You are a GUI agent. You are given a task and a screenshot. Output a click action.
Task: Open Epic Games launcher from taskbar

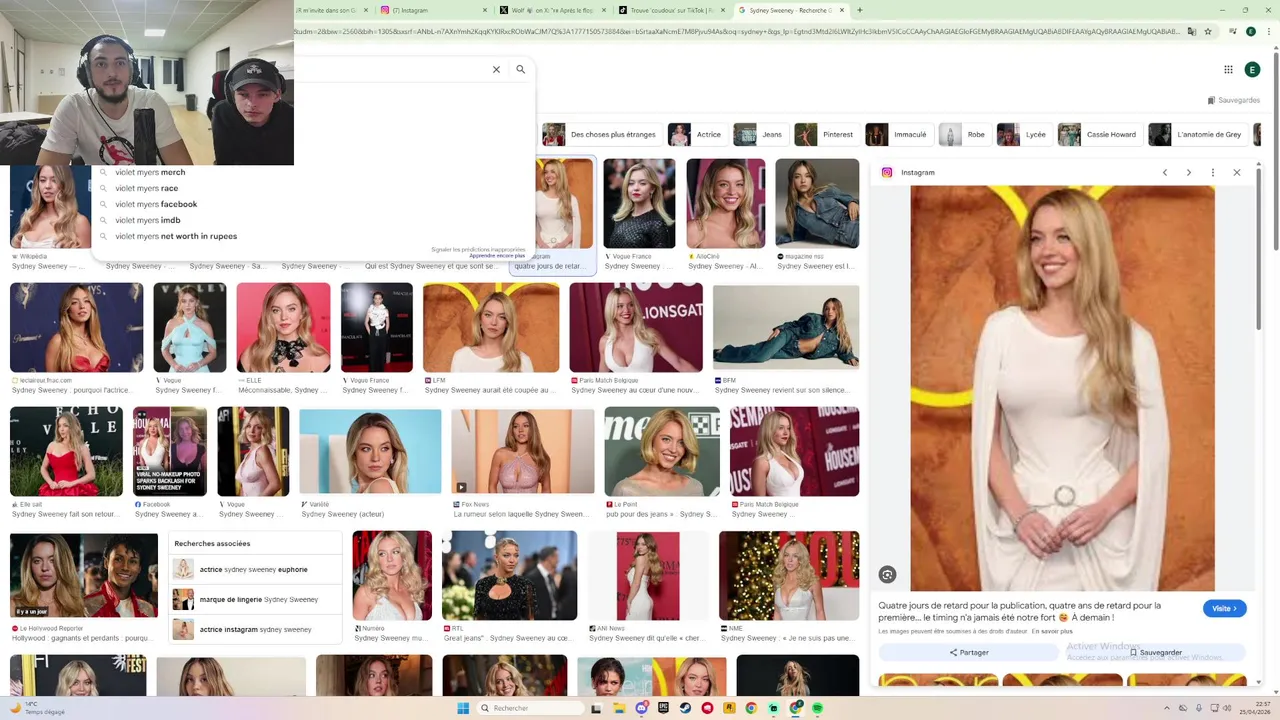pos(663,708)
